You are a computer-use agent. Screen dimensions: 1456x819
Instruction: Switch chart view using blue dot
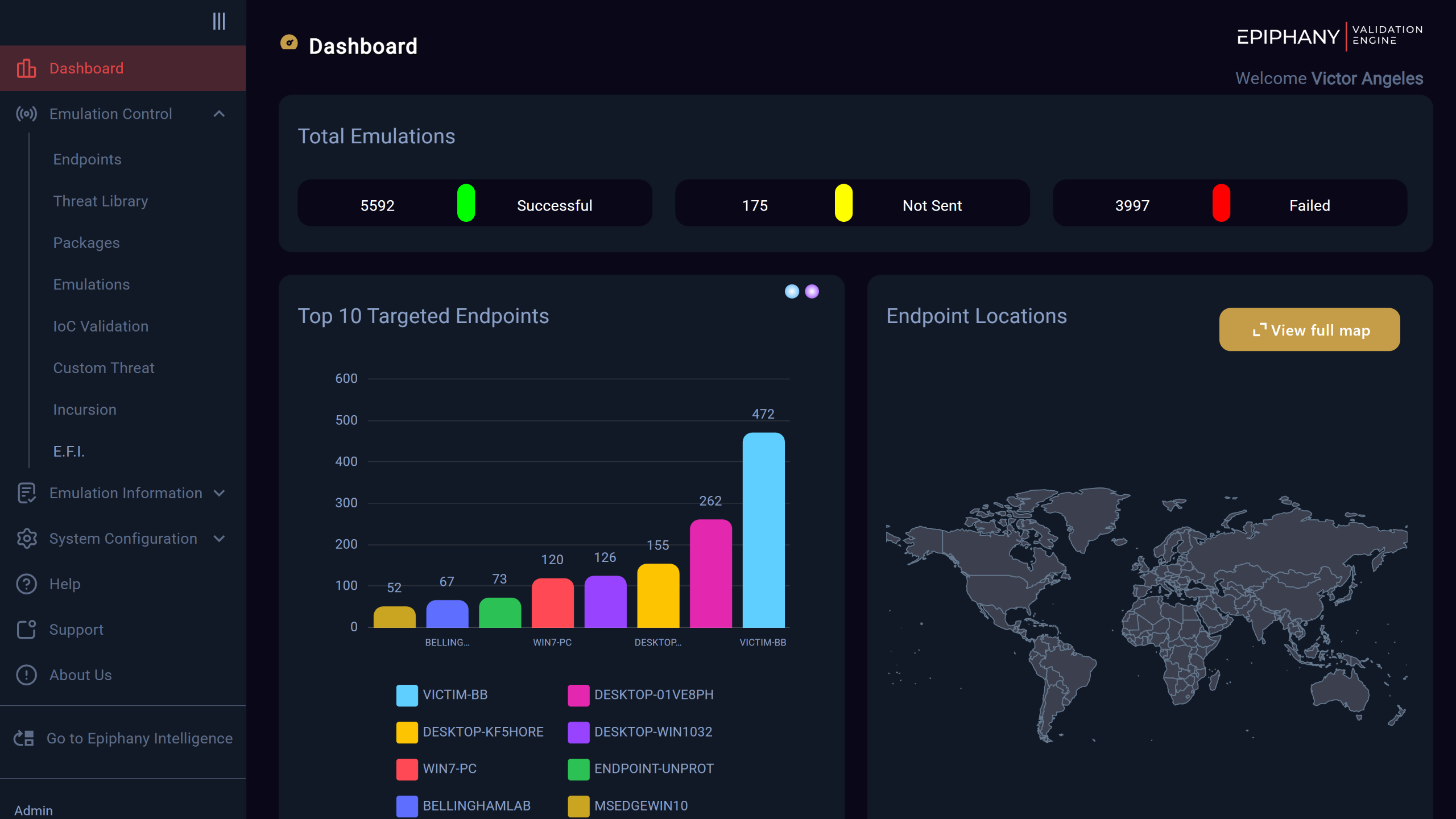[792, 292]
